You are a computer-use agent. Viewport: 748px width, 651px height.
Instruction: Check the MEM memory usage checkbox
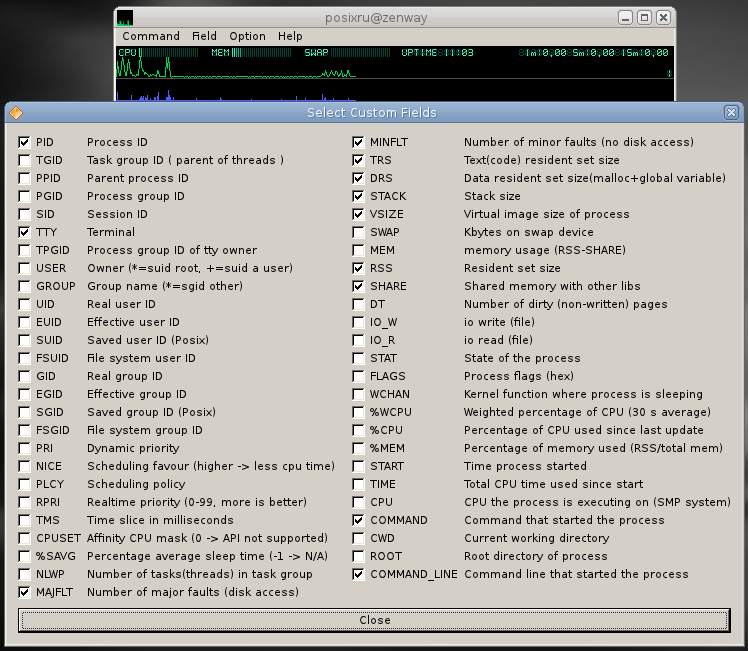[x=358, y=250]
